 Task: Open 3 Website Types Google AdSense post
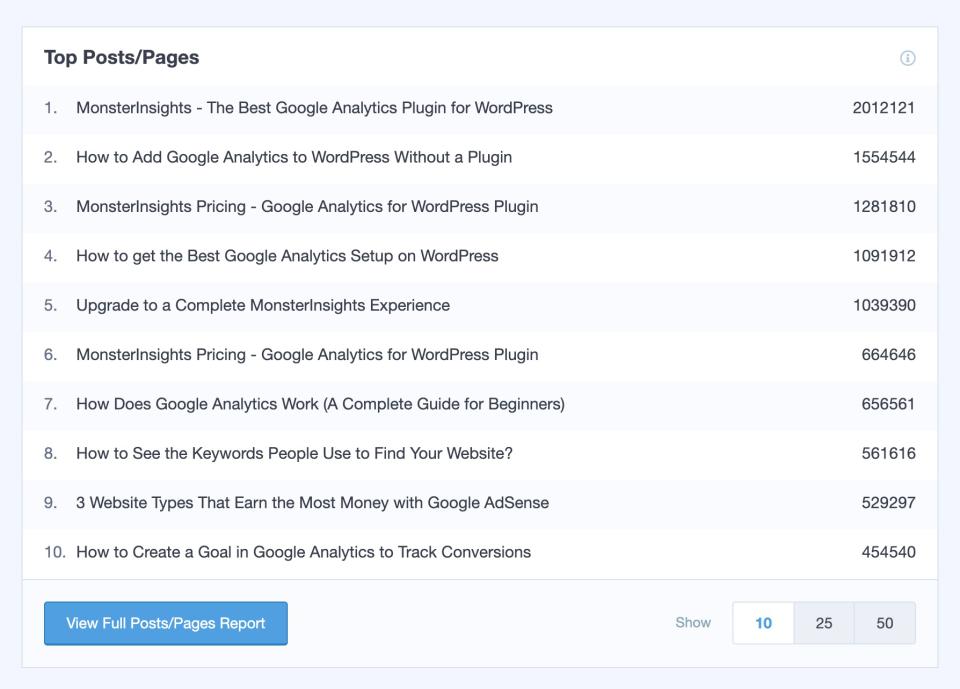pyautogui.click(x=312, y=503)
